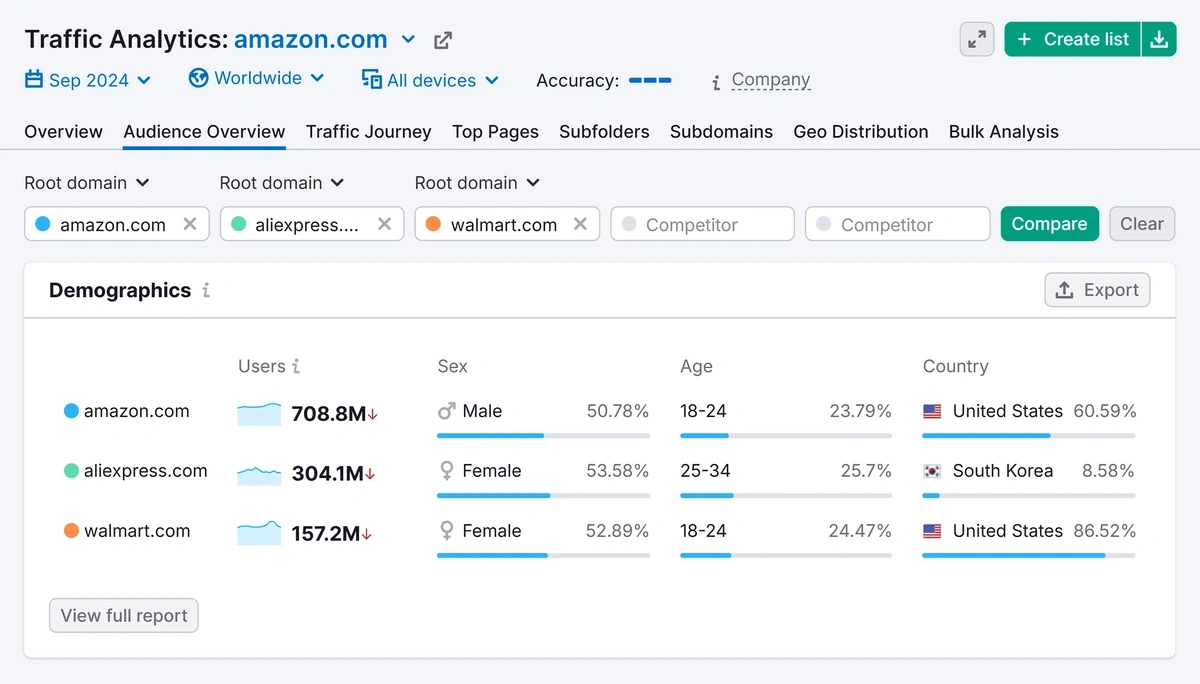Click the expand fullscreen icon button

[977, 39]
